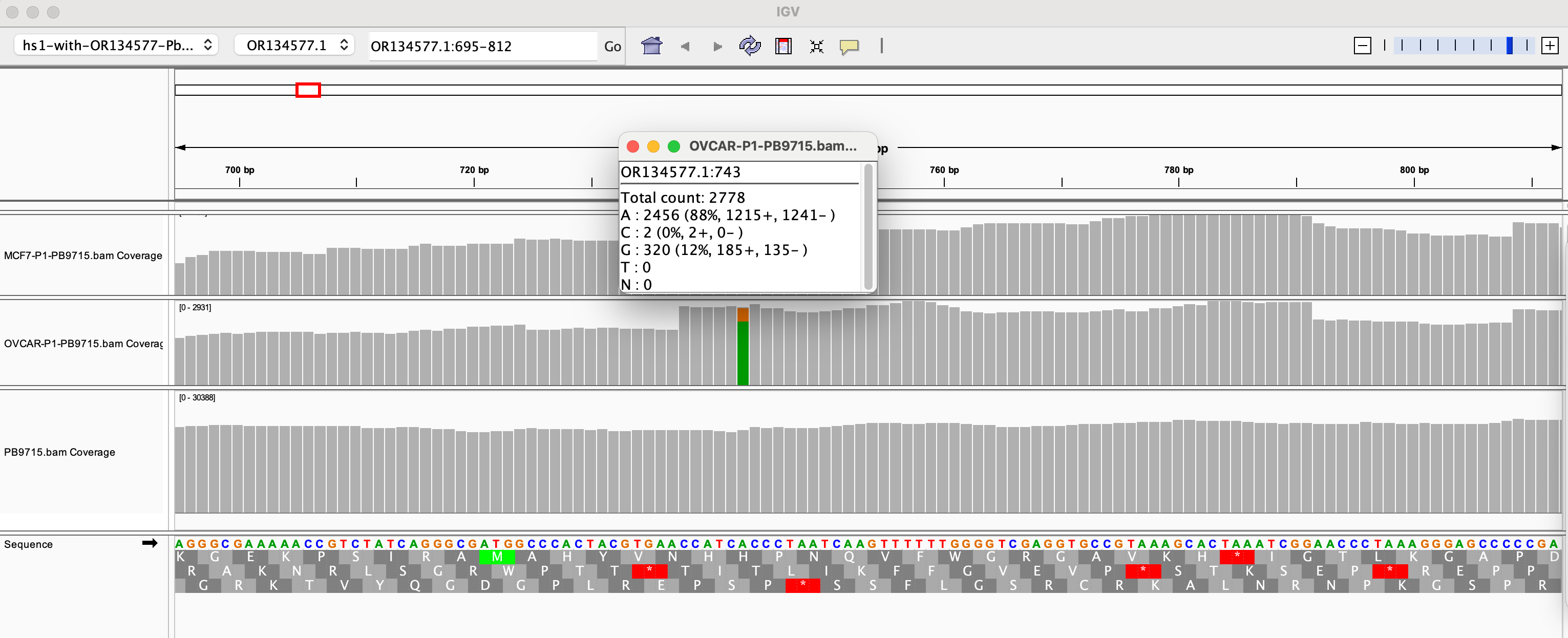The image size is (1568, 638).
Task: Click the zoom out minus button
Action: point(1362,46)
